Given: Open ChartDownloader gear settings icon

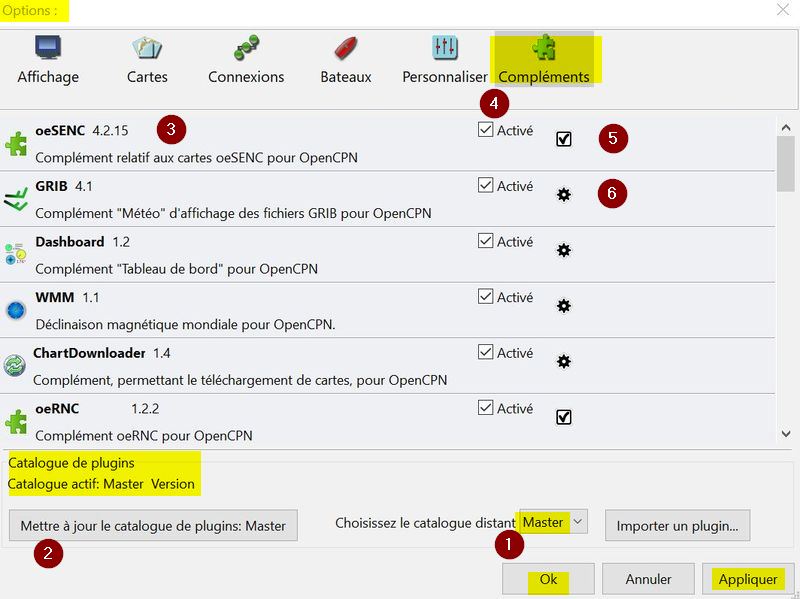Looking at the screenshot, I should click(x=563, y=361).
